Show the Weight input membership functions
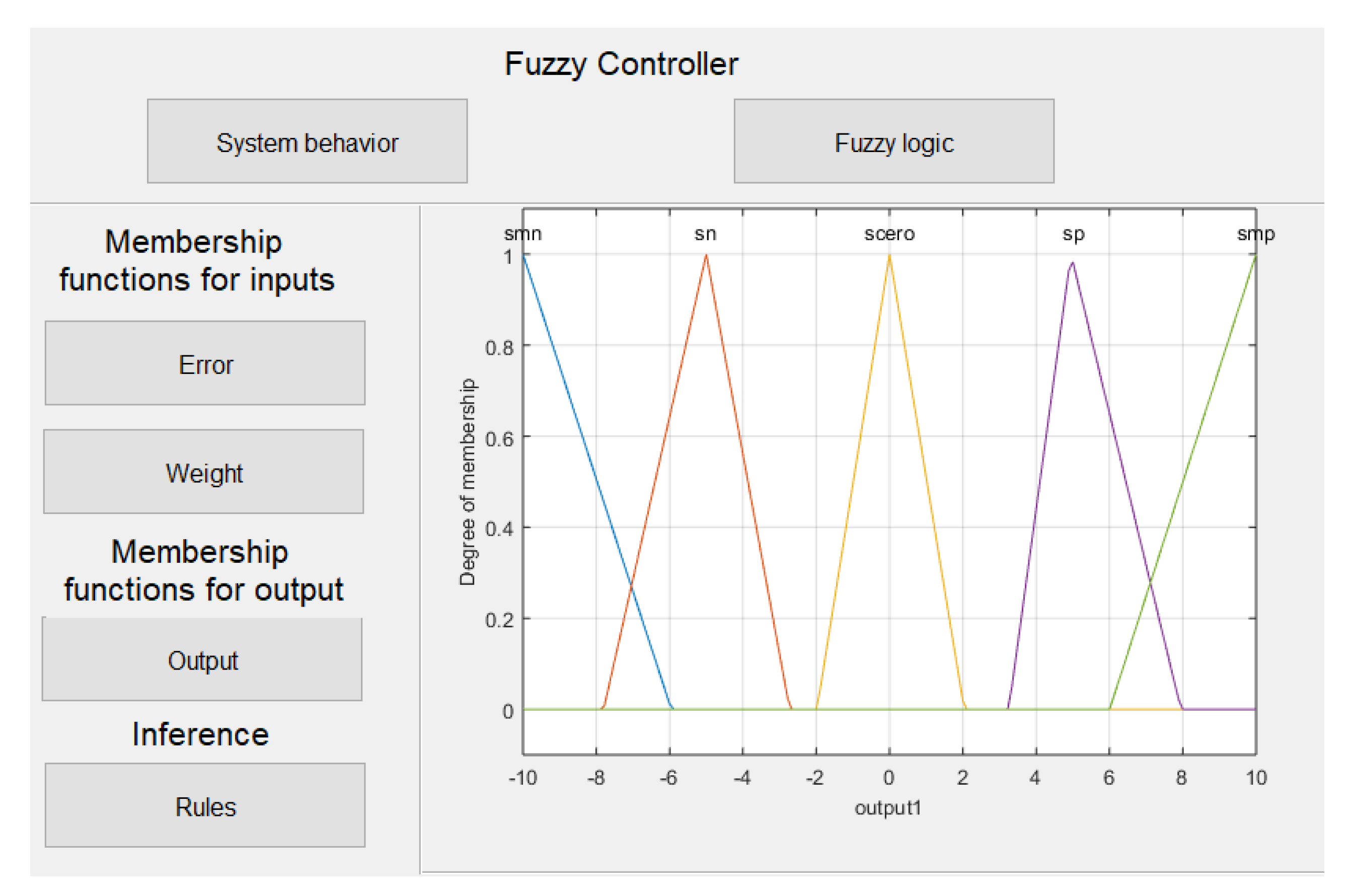 [203, 472]
